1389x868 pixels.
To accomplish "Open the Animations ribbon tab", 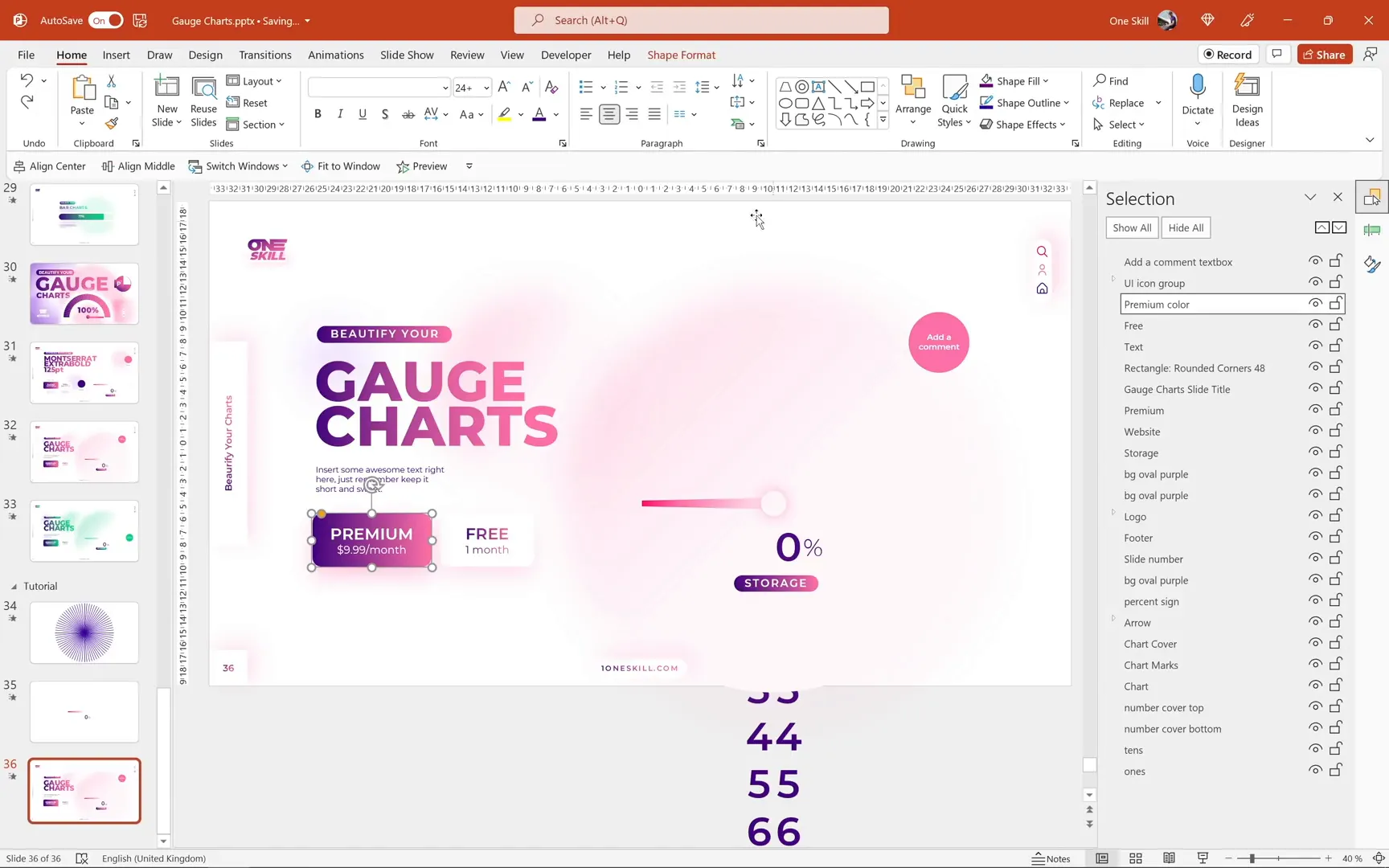I will 335,55.
